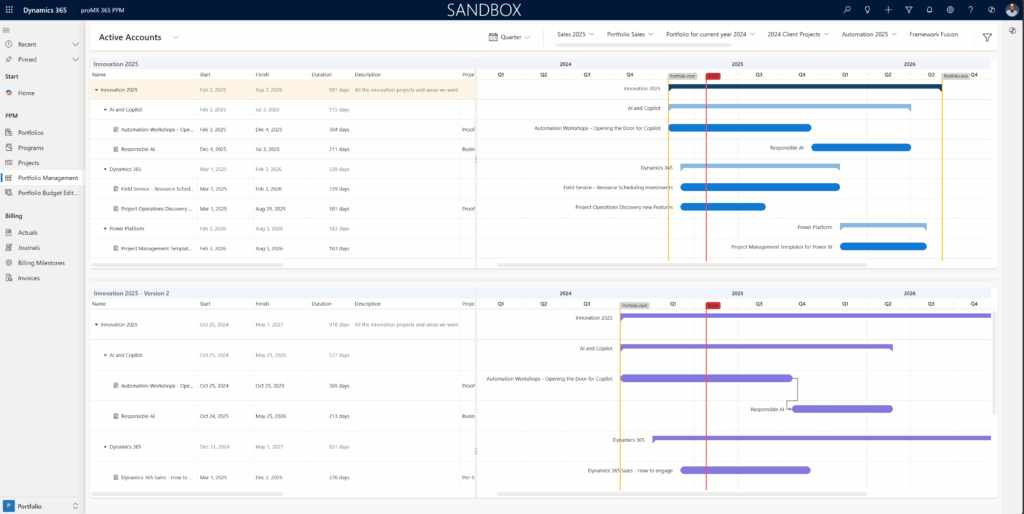Open the settings gear icon
1024x514 pixels.
coord(950,10)
